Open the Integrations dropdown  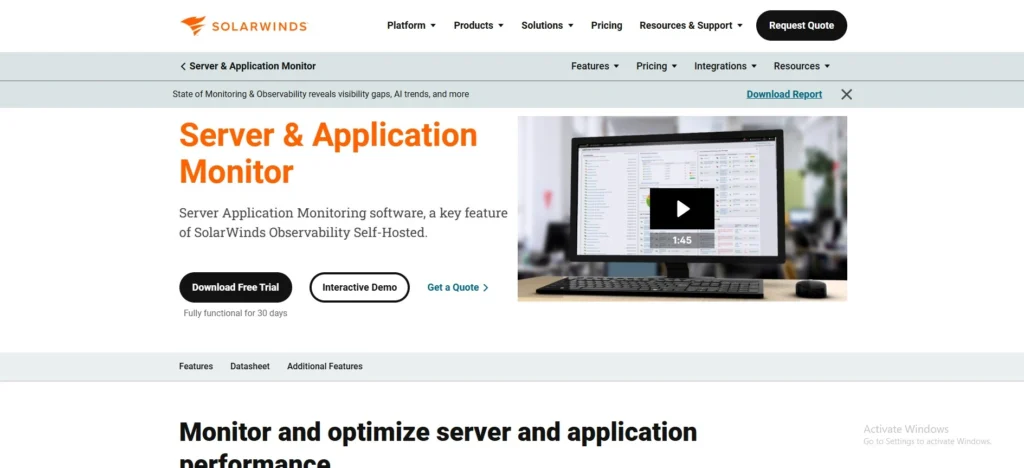(725, 66)
